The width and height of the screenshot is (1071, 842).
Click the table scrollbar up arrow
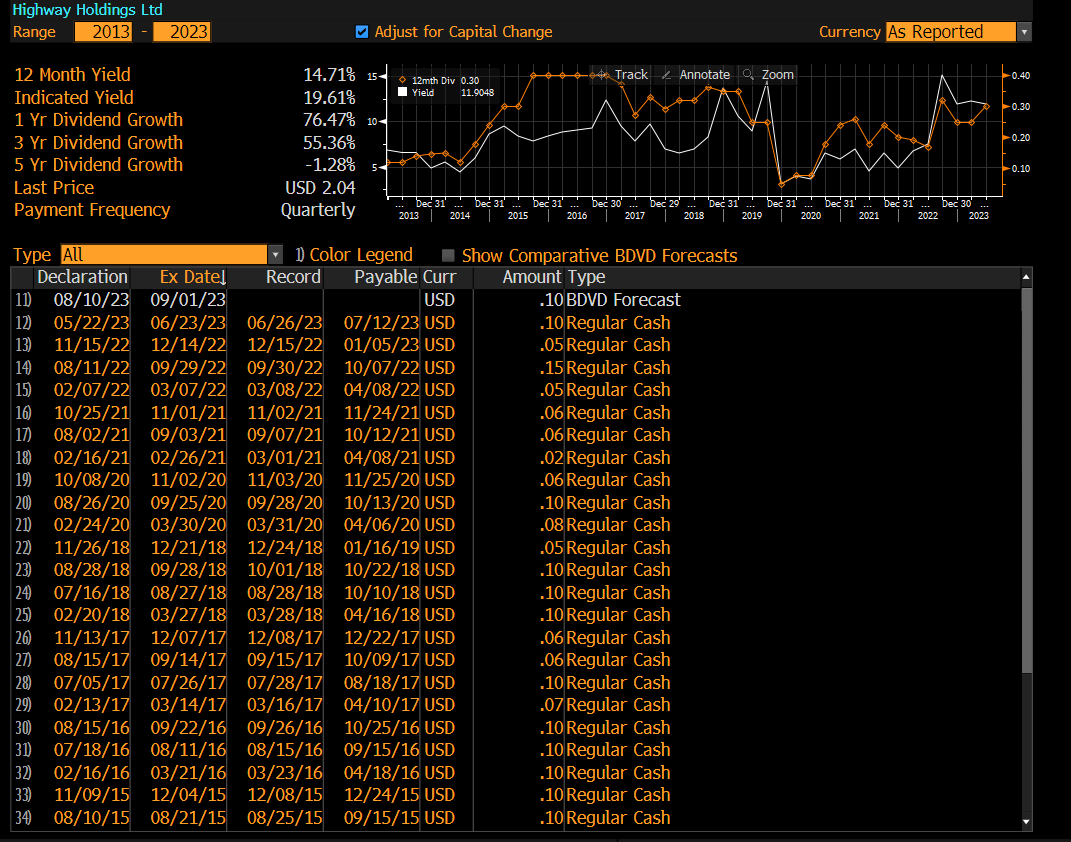[1026, 277]
